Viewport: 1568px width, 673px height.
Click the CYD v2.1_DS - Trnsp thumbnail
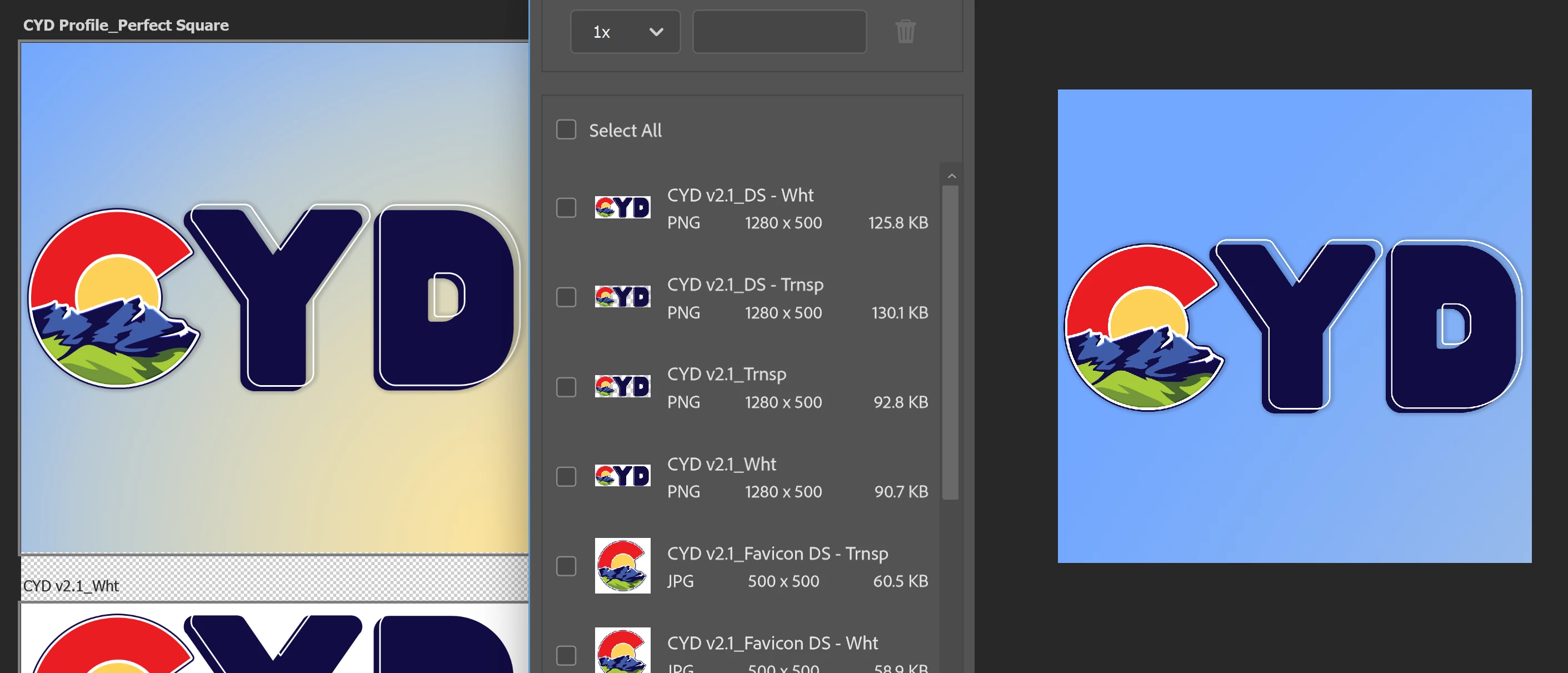pyautogui.click(x=622, y=297)
